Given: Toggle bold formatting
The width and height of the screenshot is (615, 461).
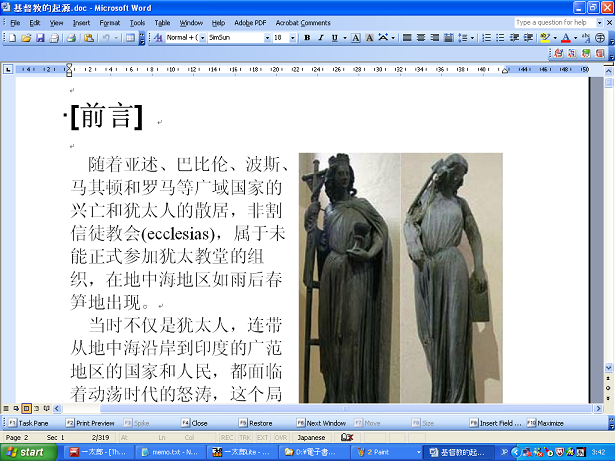Looking at the screenshot, I should [307, 38].
